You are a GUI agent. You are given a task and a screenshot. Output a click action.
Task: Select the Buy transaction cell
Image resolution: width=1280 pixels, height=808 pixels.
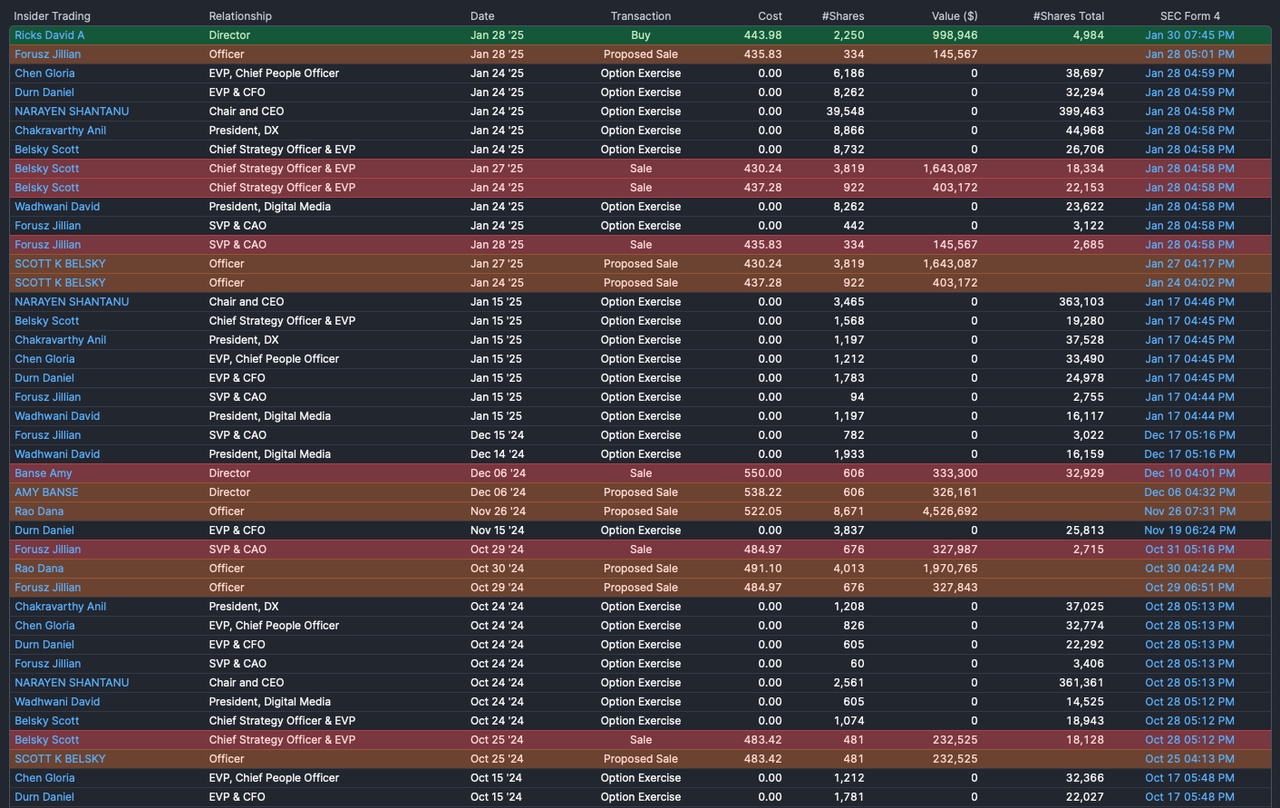pos(641,35)
